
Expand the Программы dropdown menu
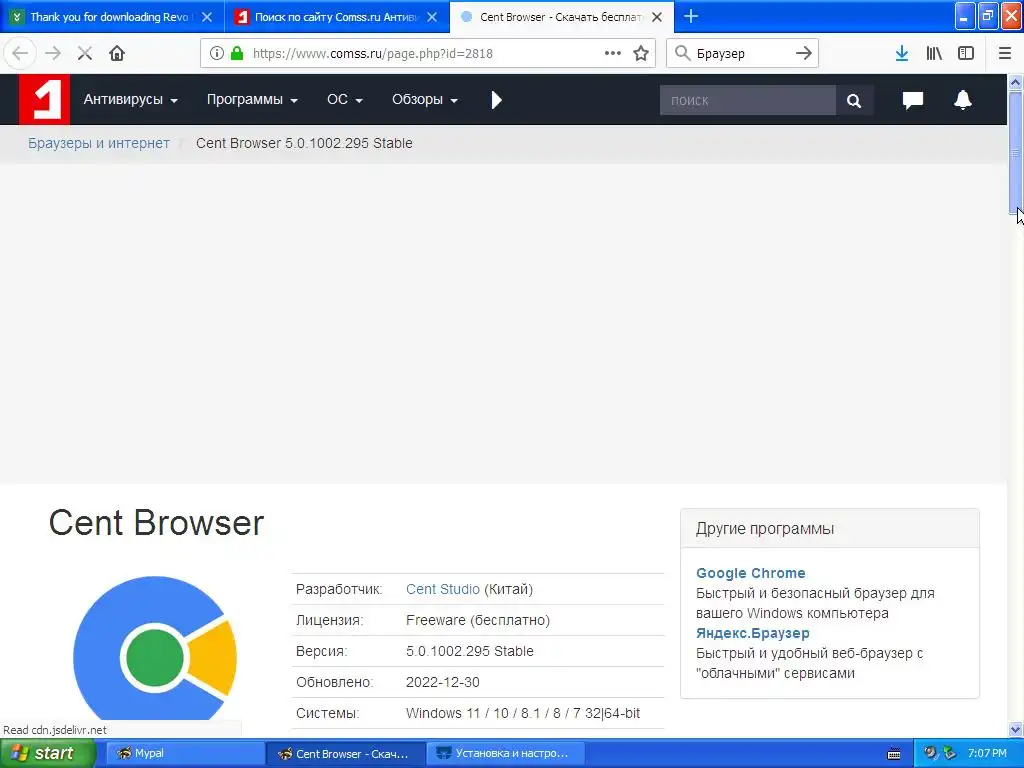[252, 100]
